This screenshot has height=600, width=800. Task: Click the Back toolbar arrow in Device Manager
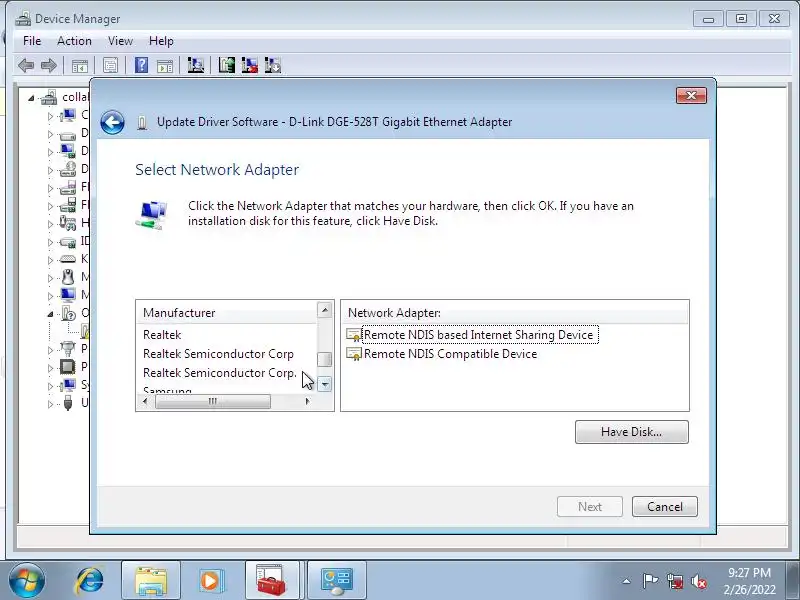point(26,65)
